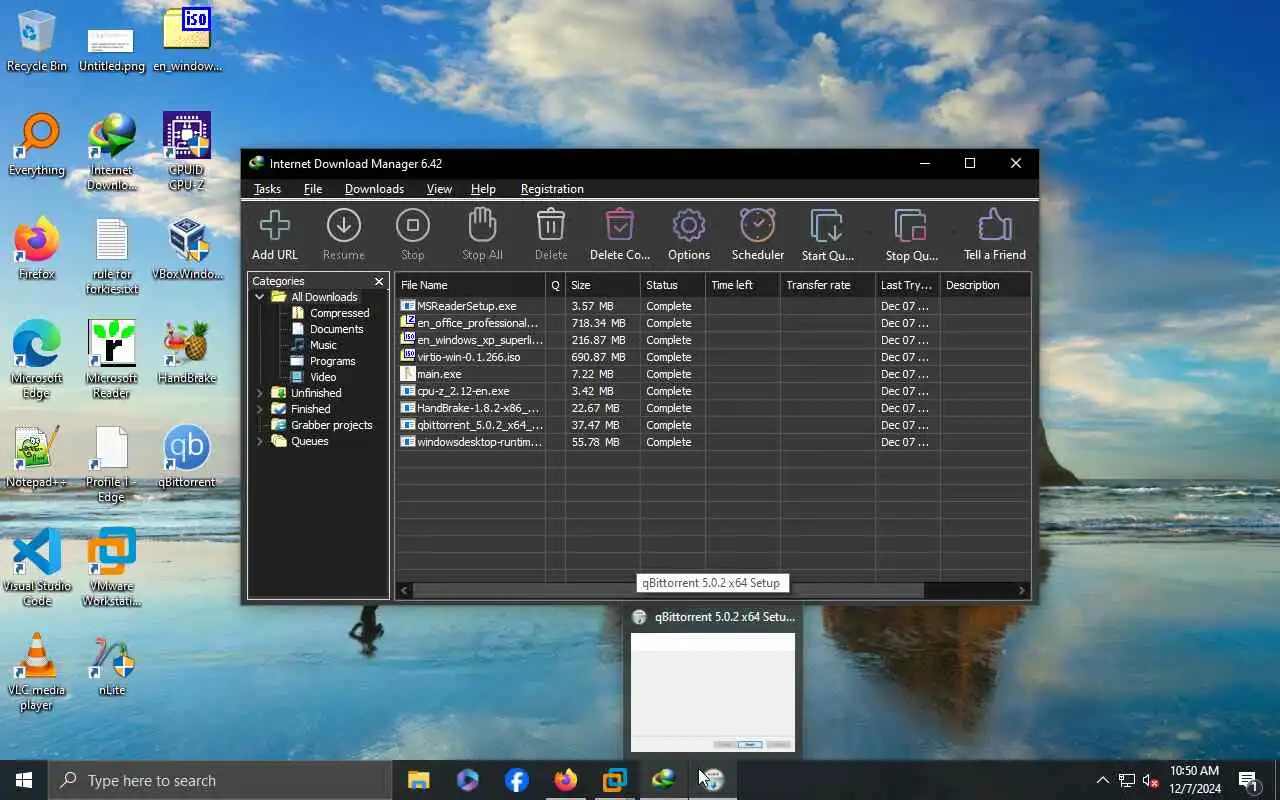Select the virtio-win-0.1.266.iso row

tap(713, 357)
